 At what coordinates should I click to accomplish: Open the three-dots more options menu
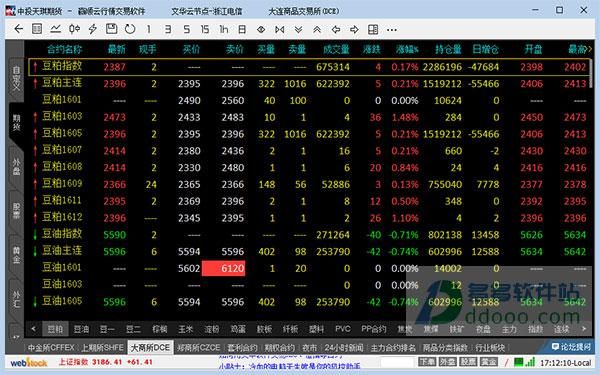click(x=391, y=30)
